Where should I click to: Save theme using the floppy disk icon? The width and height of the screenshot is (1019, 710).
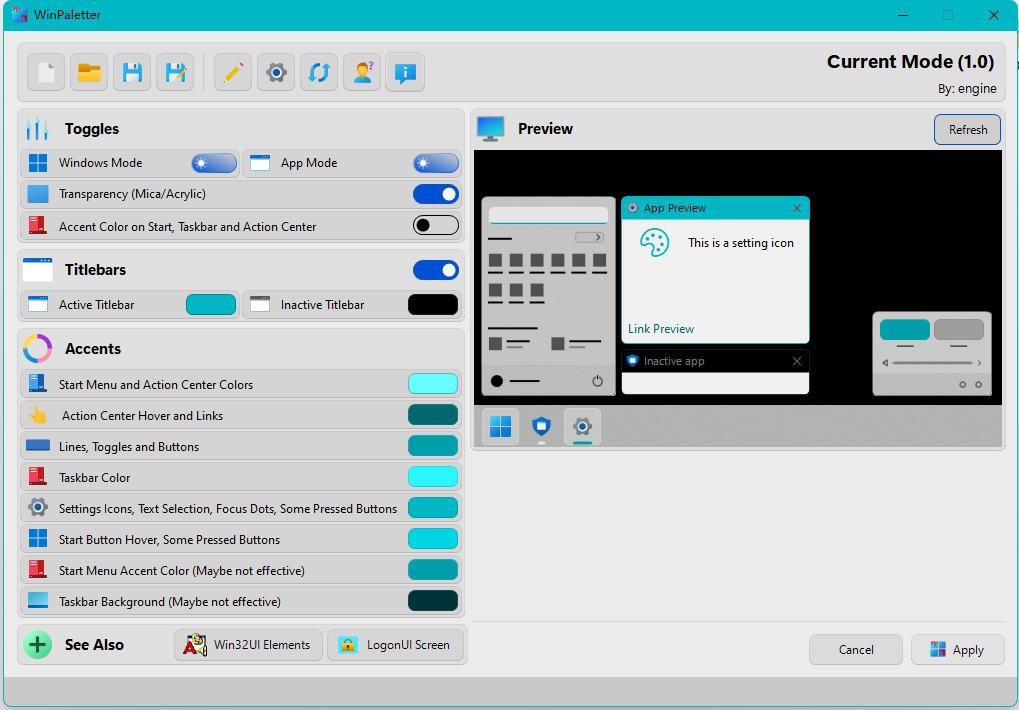(x=132, y=72)
